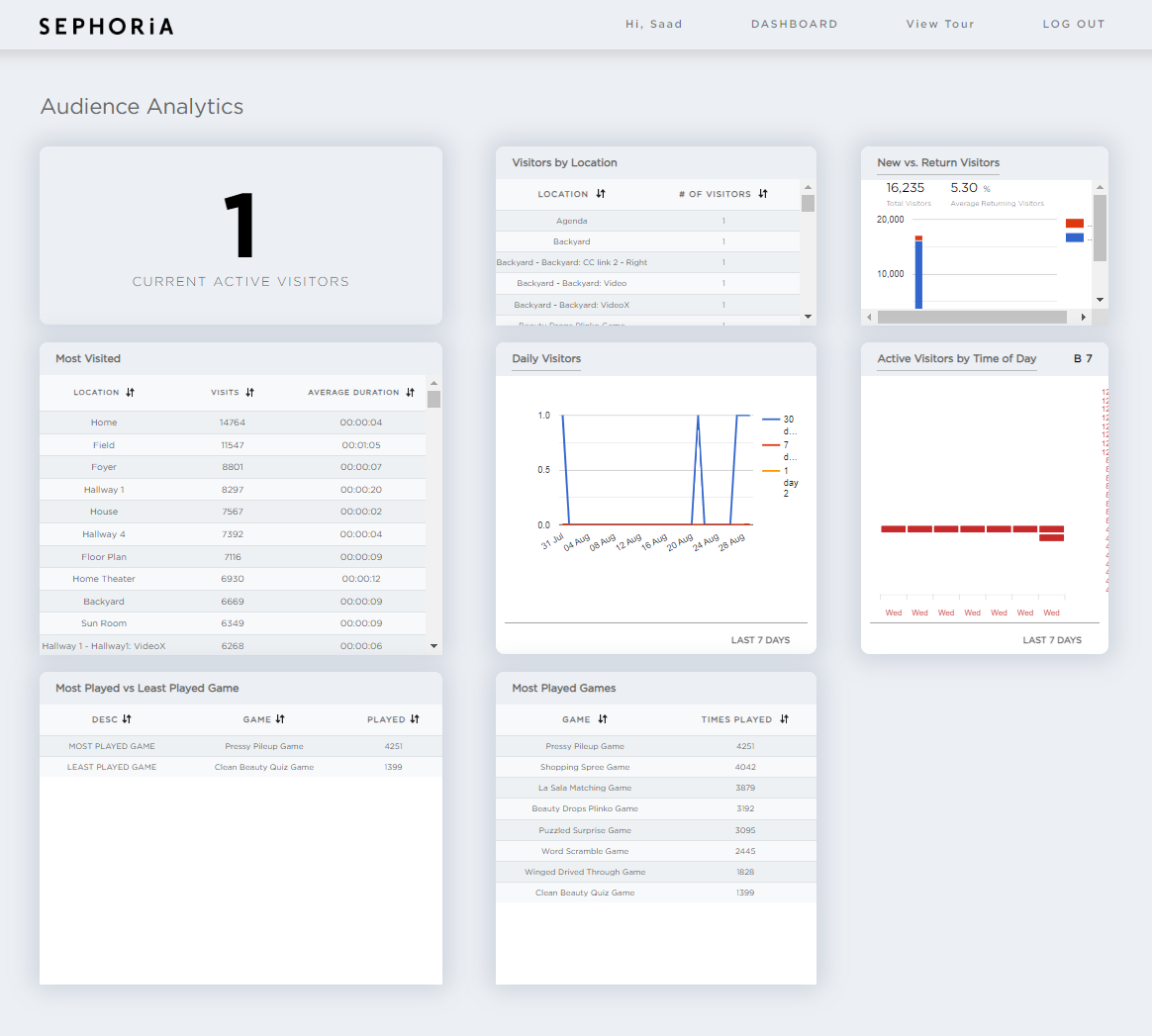Click the 5.30 Average Returning Visitors value
Image resolution: width=1152 pixels, height=1036 pixels.
coord(964,188)
